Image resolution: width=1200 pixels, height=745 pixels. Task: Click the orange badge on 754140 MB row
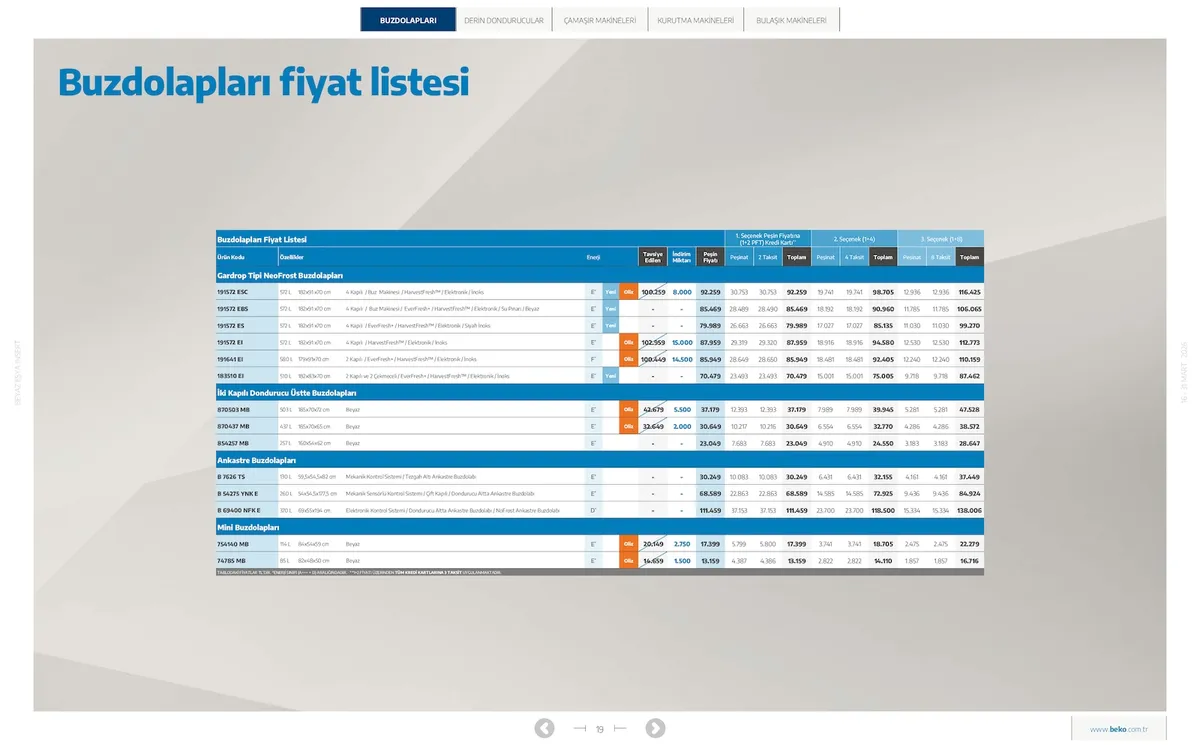[628, 544]
